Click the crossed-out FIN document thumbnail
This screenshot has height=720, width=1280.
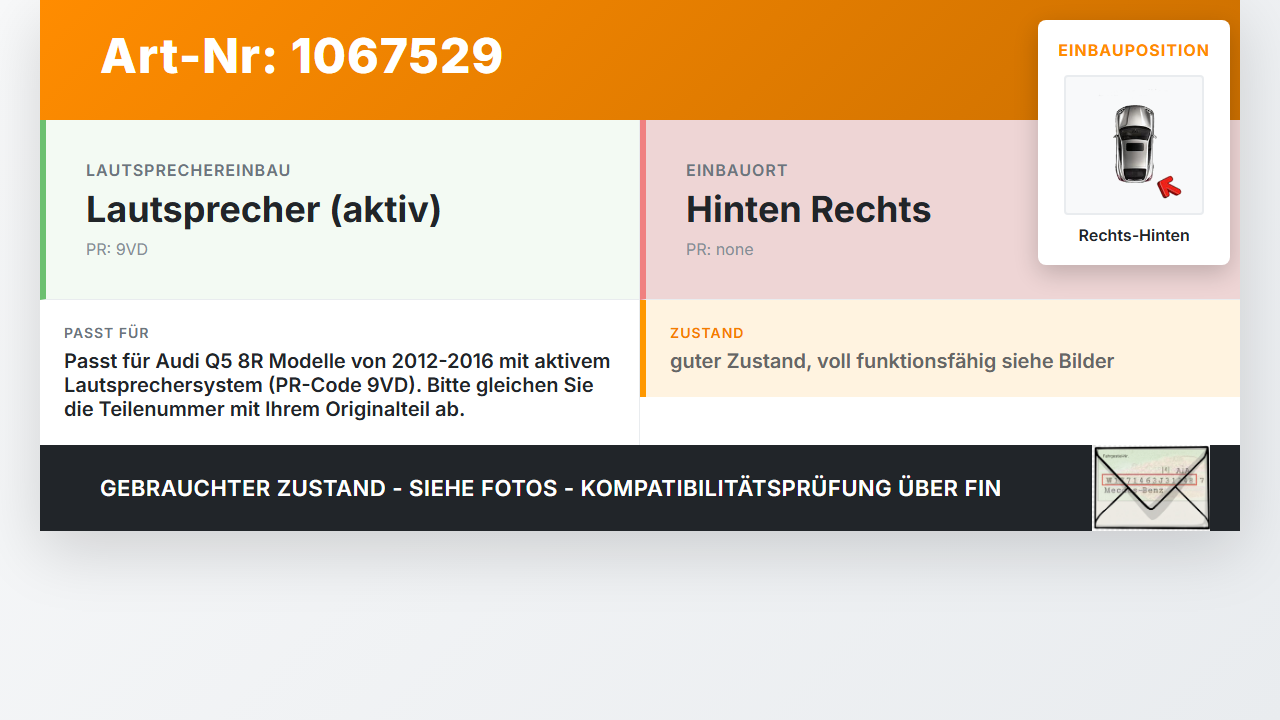[1151, 488]
